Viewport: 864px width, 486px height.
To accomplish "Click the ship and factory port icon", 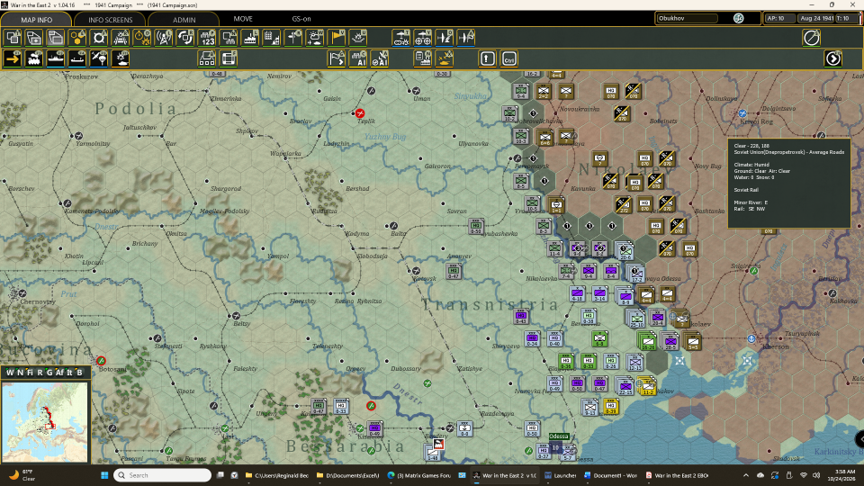I will coord(250,37).
